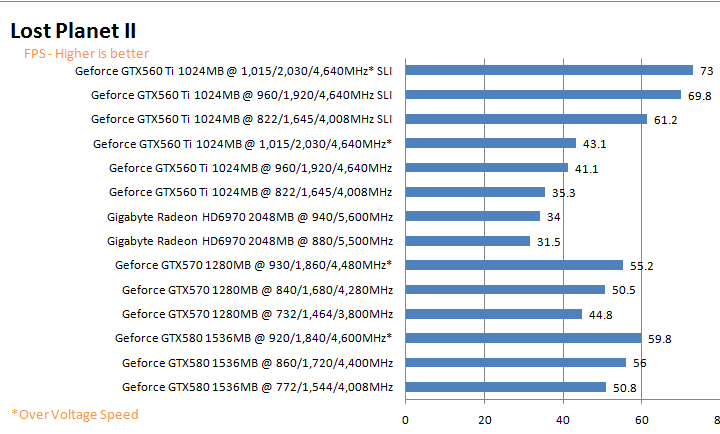Click the data value '59.8'
This screenshot has height=434, width=720.
pos(659,339)
